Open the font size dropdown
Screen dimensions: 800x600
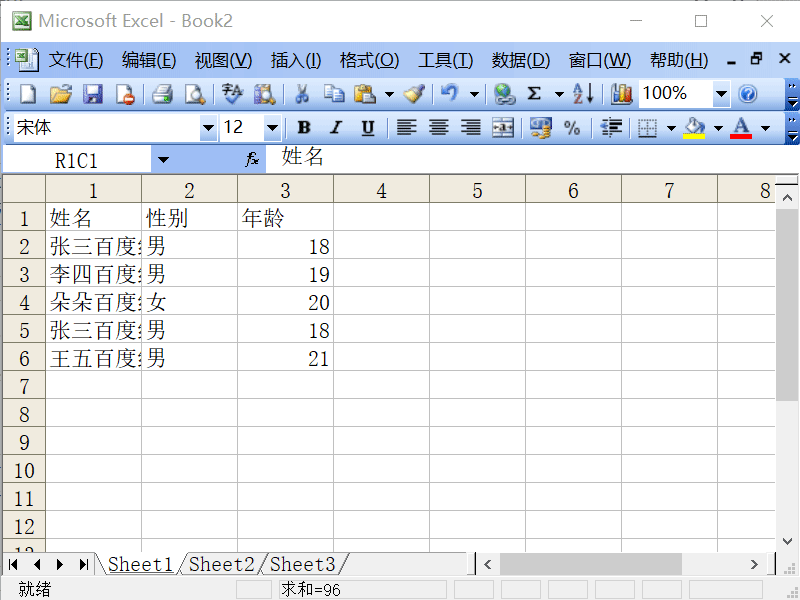[272, 127]
